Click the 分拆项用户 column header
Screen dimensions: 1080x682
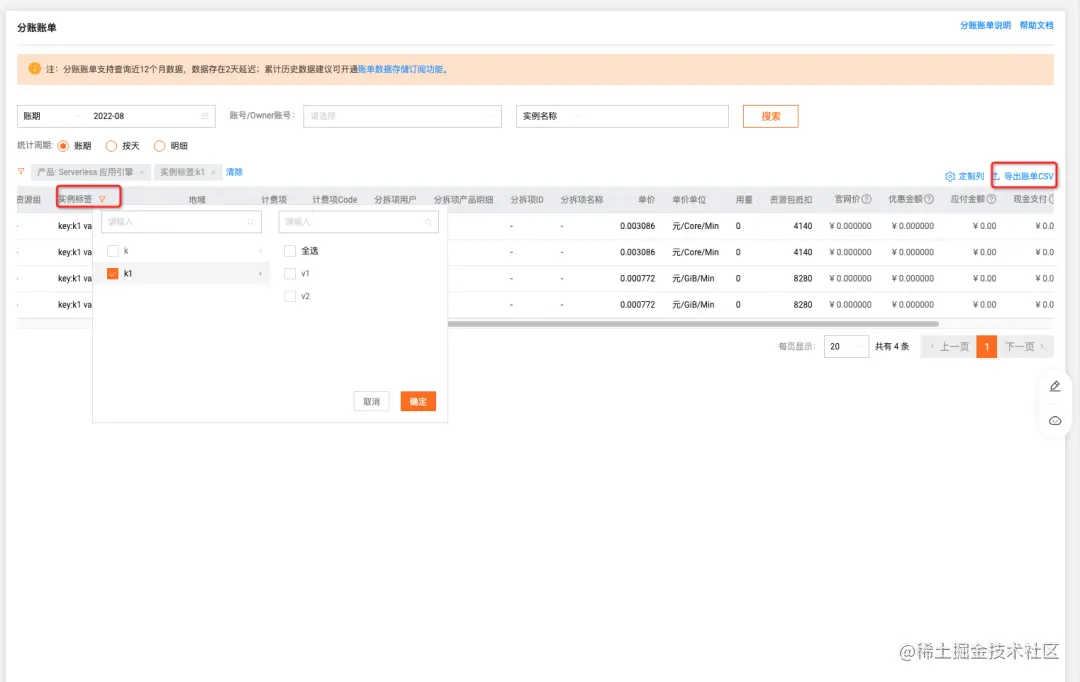tap(395, 200)
